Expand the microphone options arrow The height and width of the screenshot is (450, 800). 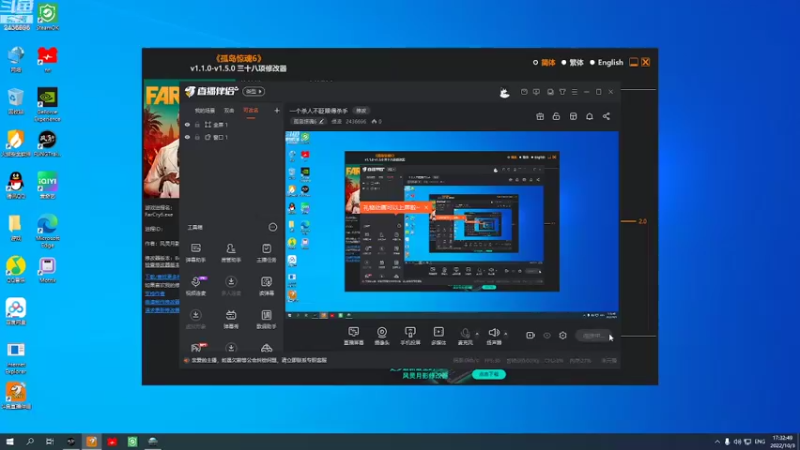coord(477,334)
